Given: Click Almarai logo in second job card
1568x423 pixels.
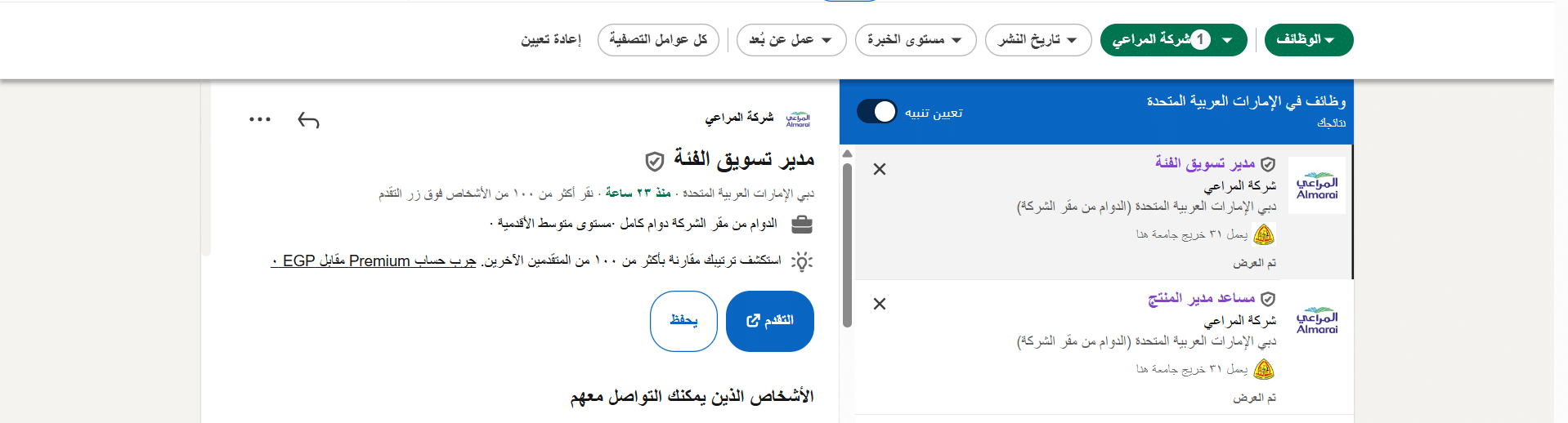Looking at the screenshot, I should coord(1317,320).
